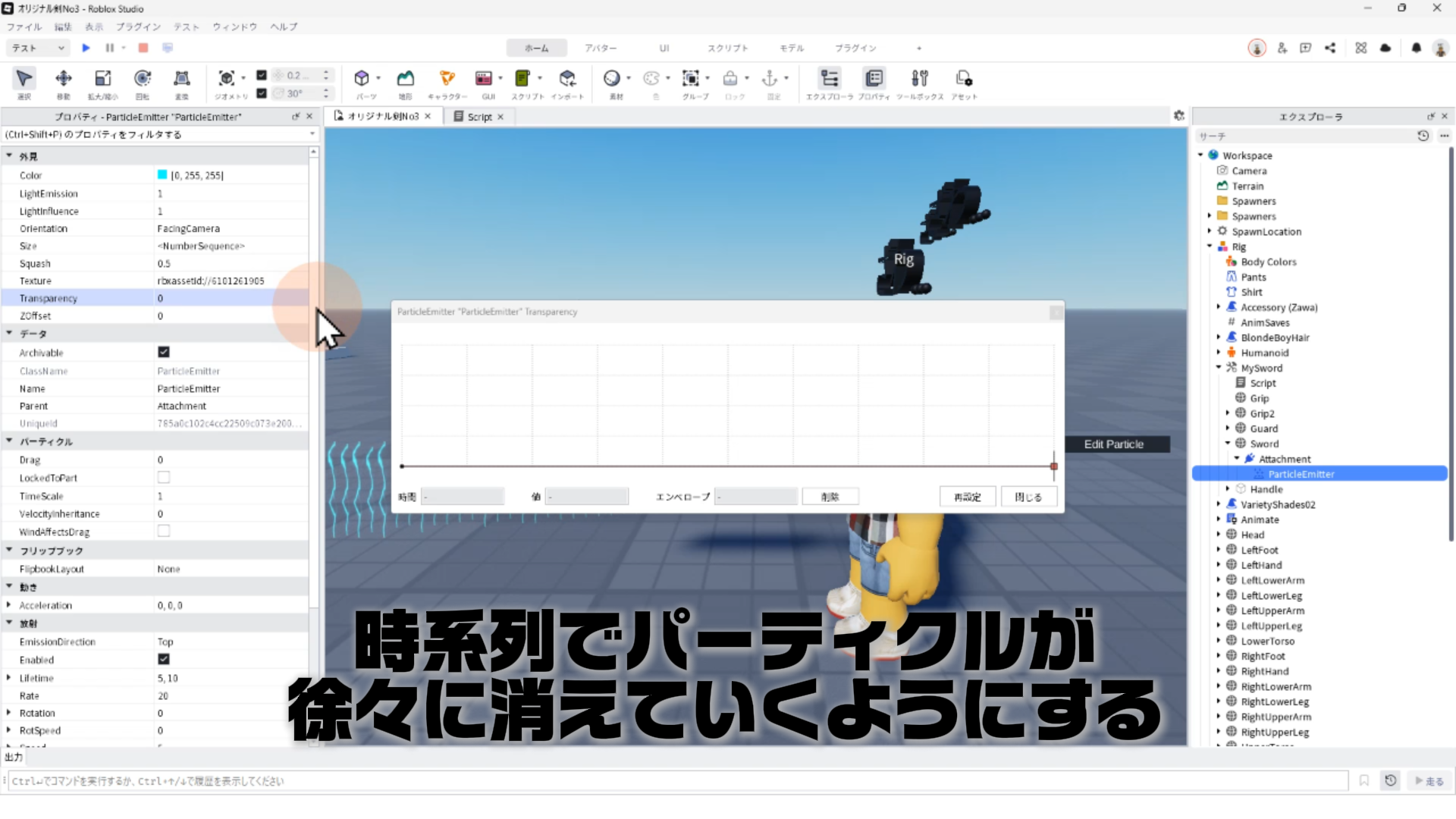The width and height of the screenshot is (1456, 819).
Task: Click the Reset button in Transparency editor
Action: pos(967,497)
